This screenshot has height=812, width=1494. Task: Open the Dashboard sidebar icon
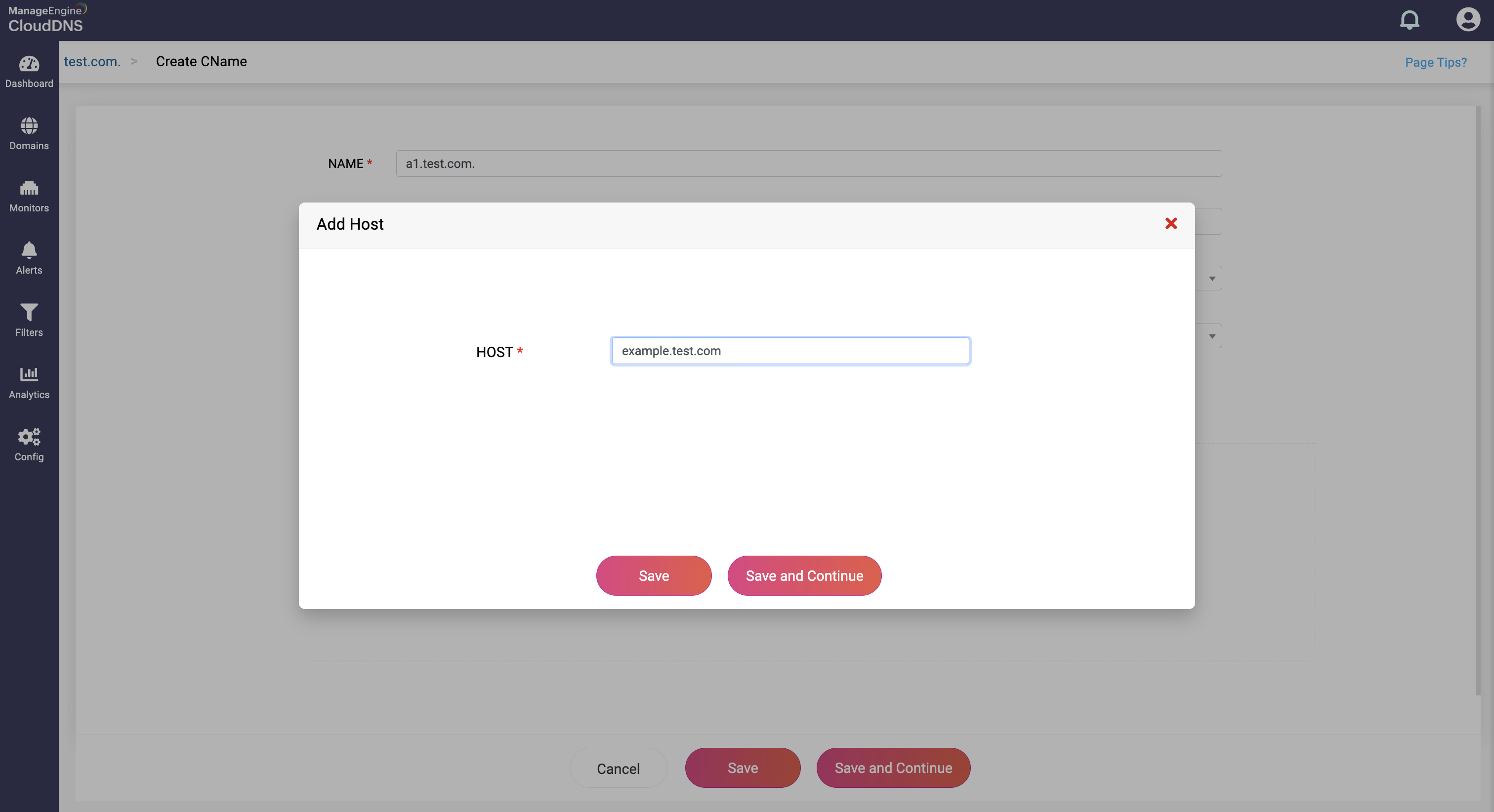29,71
